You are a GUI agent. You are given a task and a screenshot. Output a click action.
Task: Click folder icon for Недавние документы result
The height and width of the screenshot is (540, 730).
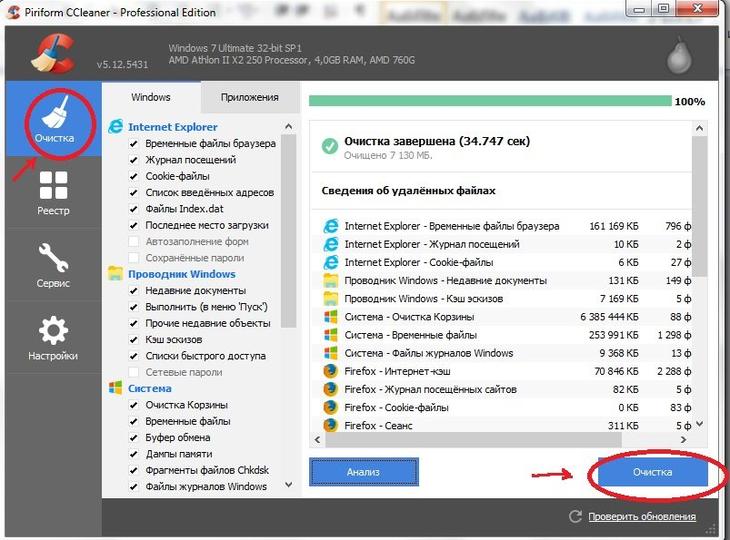(x=331, y=281)
